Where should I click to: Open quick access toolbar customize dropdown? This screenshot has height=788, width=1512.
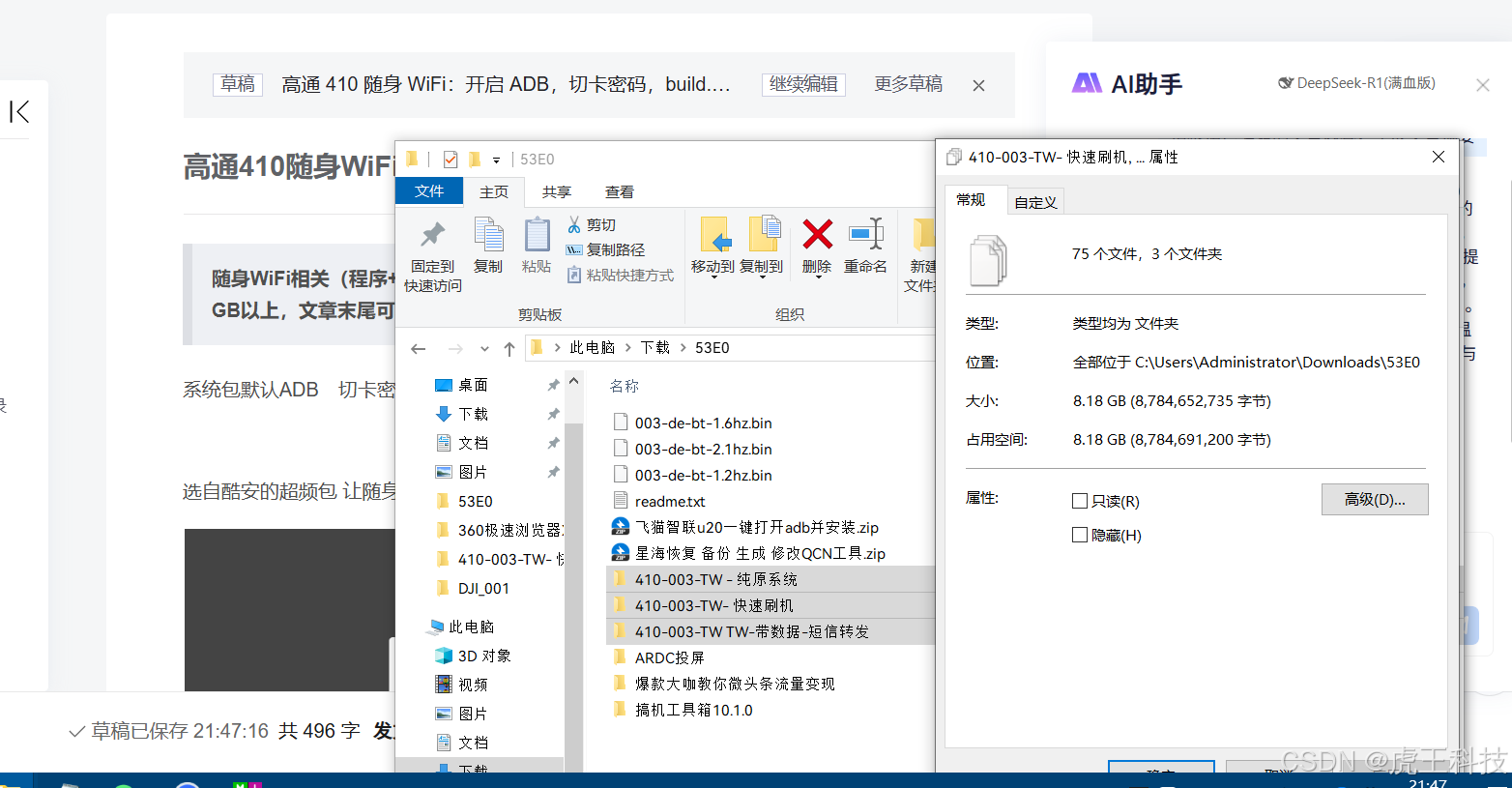pyautogui.click(x=496, y=161)
